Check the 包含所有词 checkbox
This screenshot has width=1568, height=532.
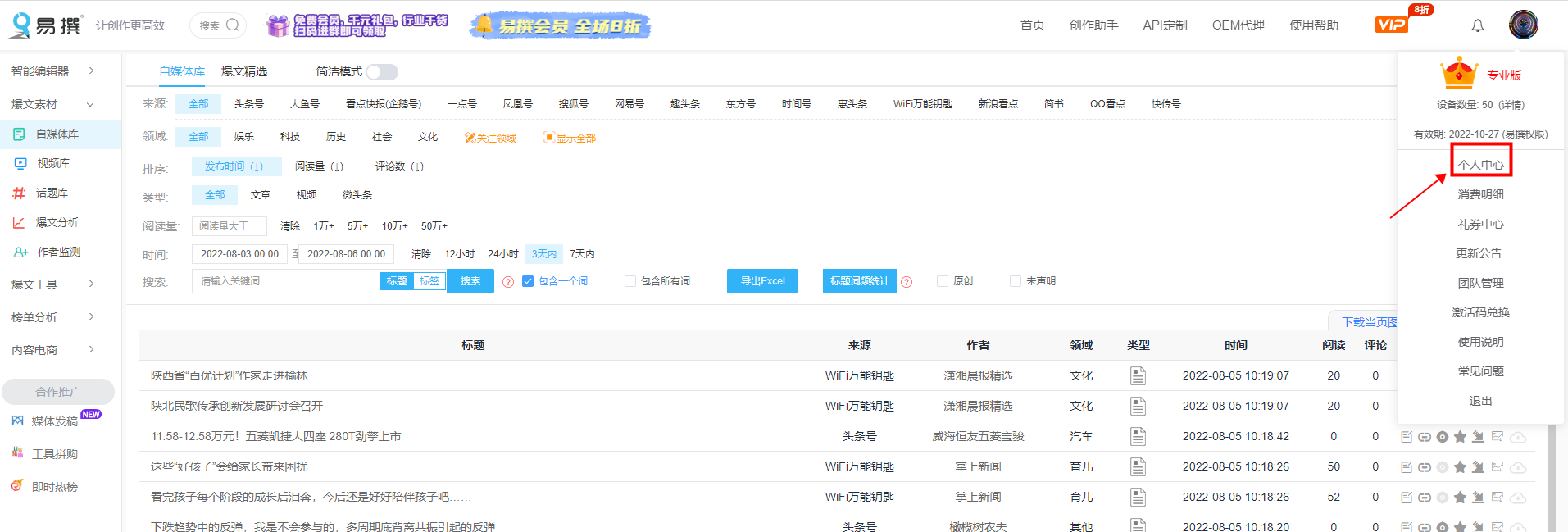[630, 281]
